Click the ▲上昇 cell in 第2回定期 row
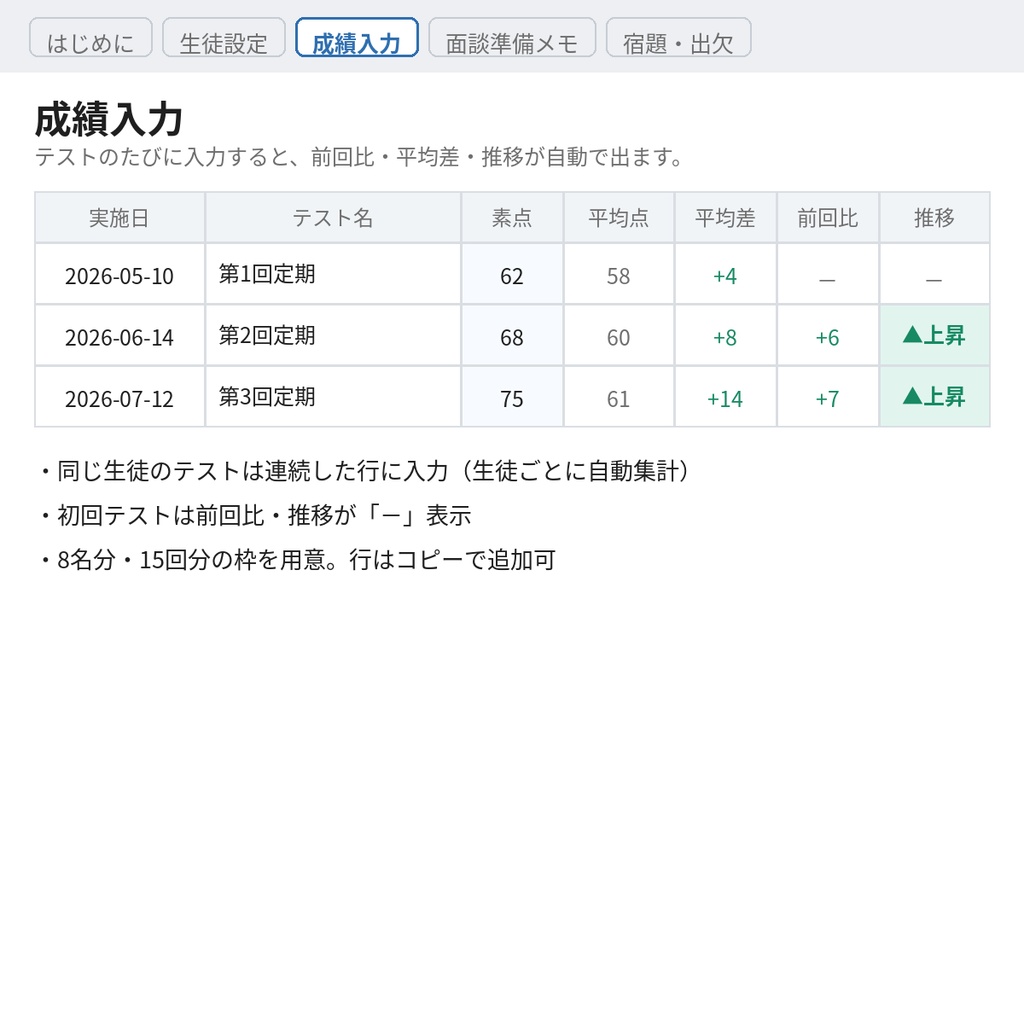This screenshot has width=1024, height=1024. (935, 336)
